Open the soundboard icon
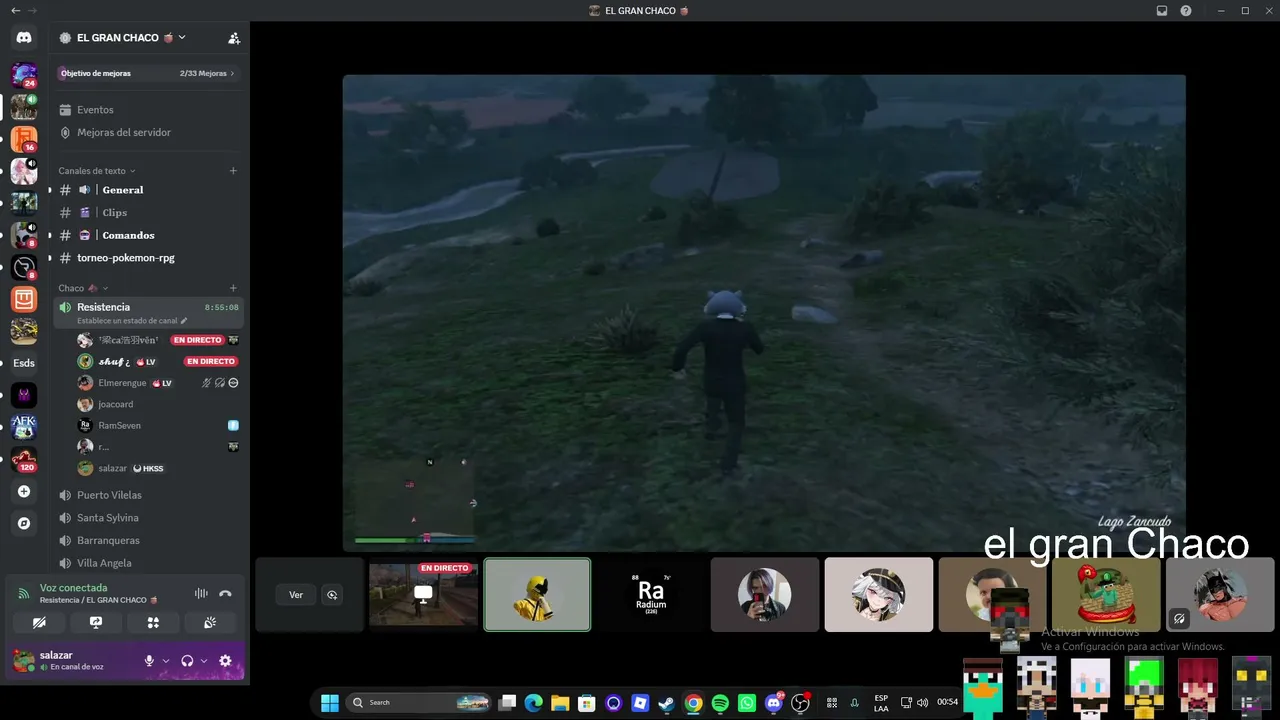This screenshot has height=720, width=1280. coord(210,622)
